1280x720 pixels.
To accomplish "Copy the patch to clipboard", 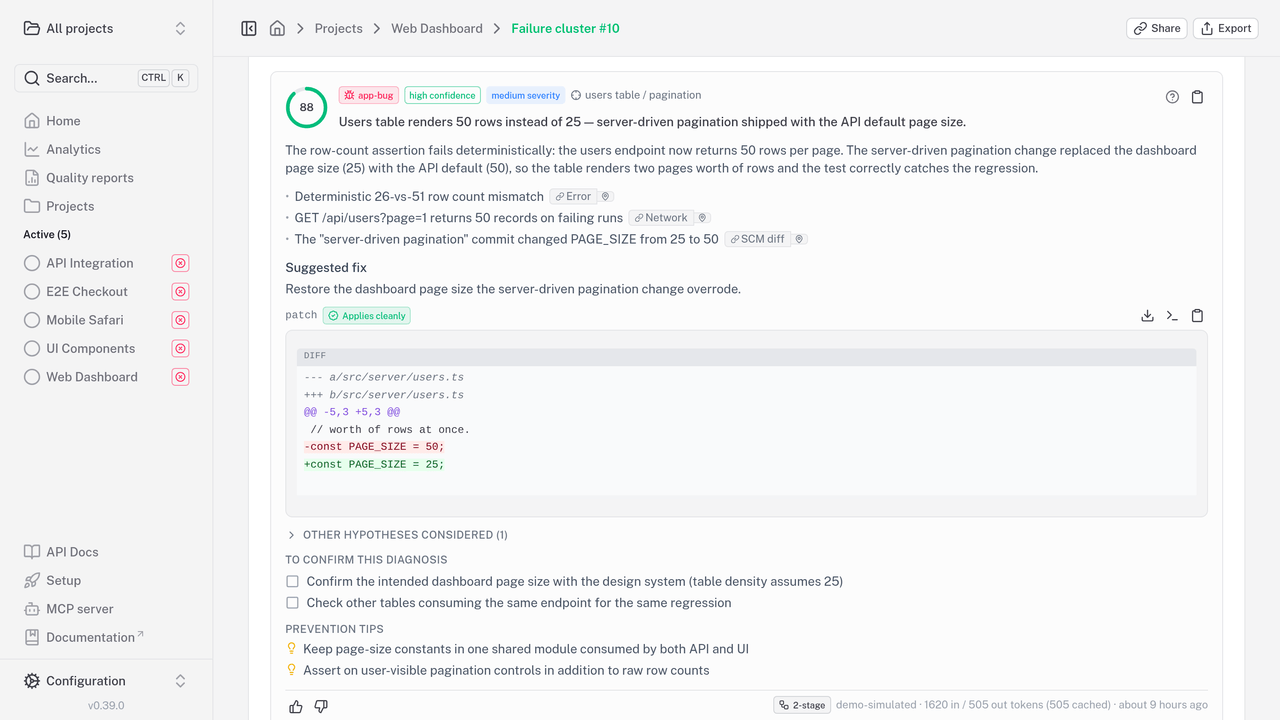I will [1197, 316].
